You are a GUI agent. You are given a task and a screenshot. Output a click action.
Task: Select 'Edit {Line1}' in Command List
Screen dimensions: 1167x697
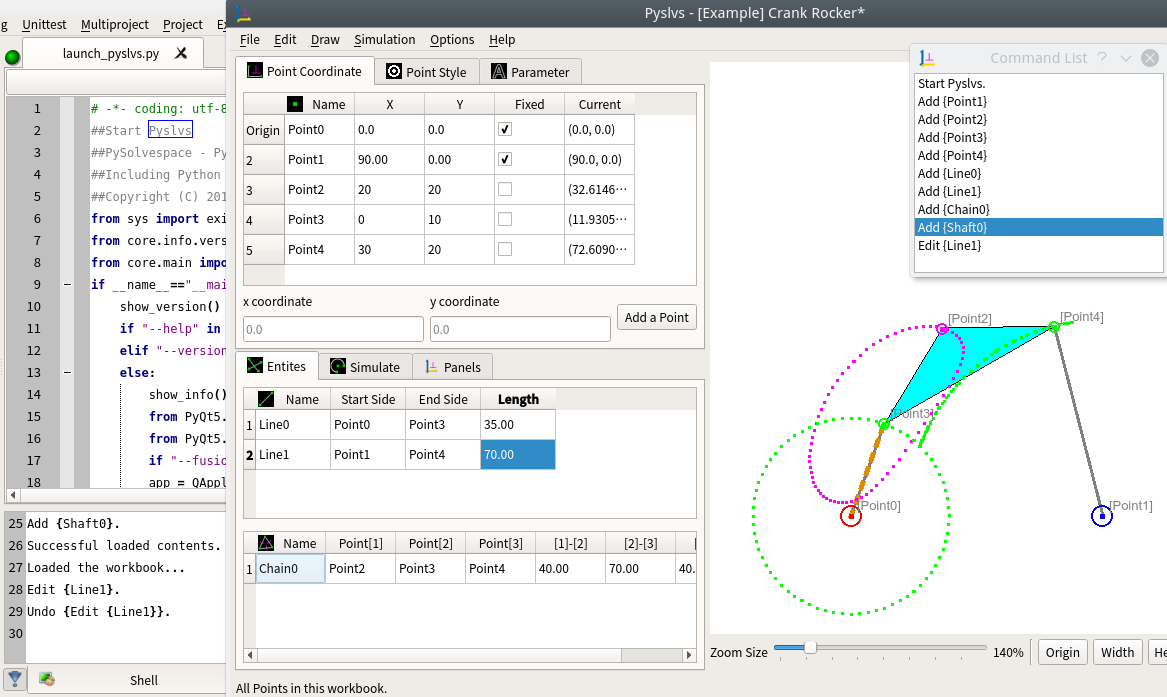1038,245
